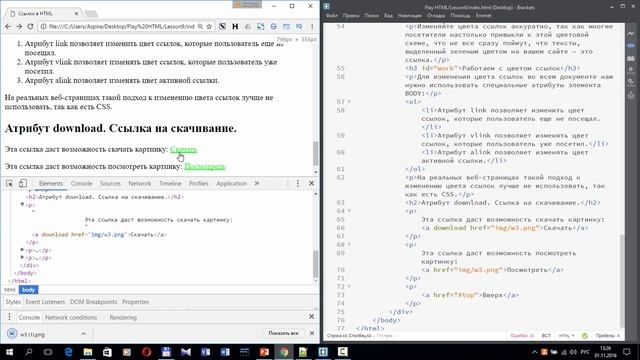Reload the page in Chrome
This screenshot has height=360, width=640.
30,26
